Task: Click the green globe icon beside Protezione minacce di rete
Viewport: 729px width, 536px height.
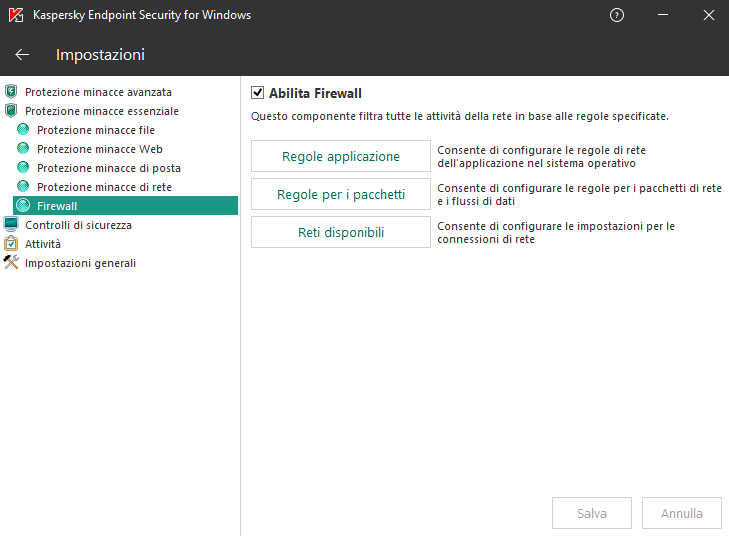Action: coord(23,186)
